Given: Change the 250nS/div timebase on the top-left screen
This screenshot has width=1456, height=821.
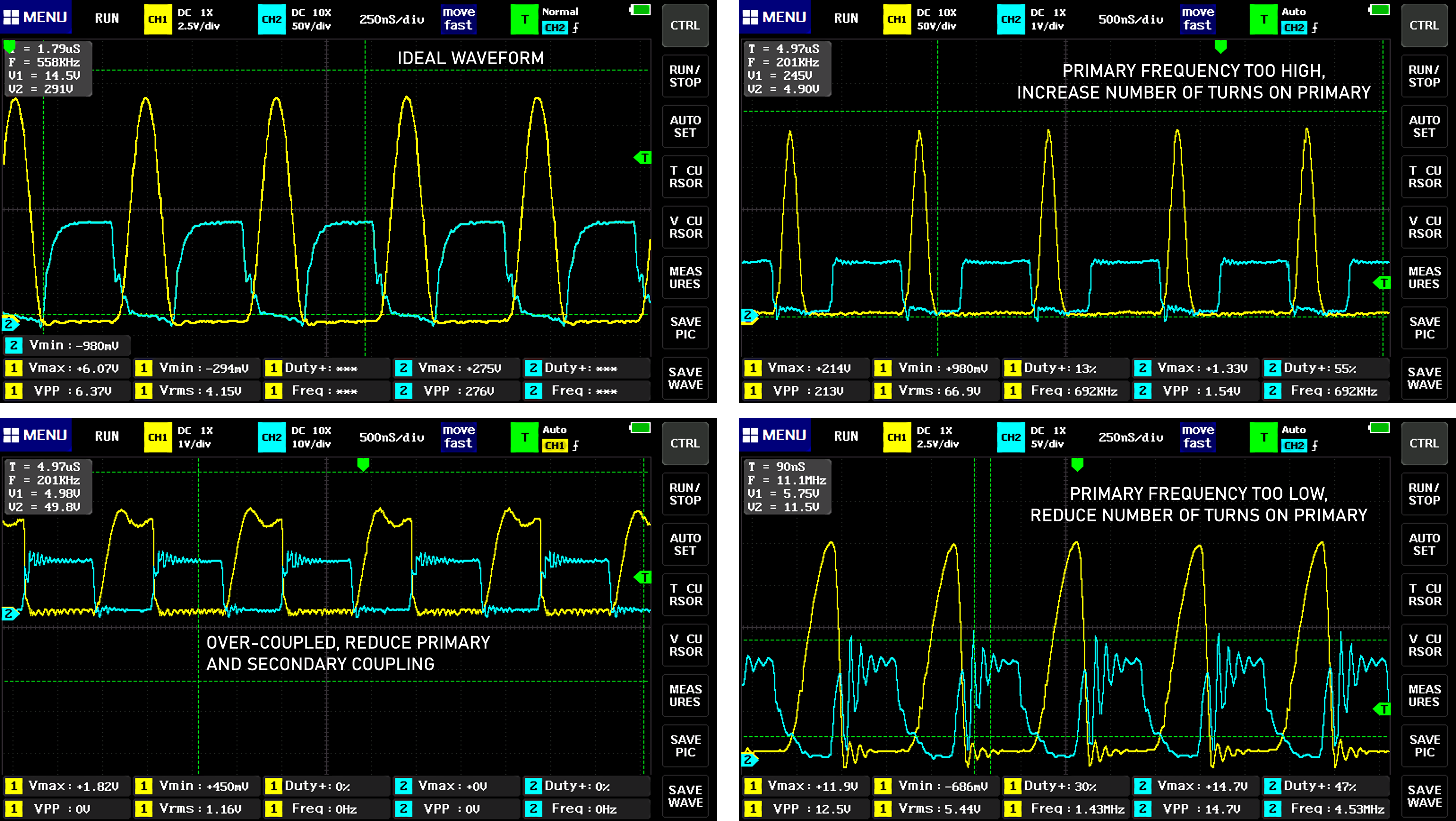Looking at the screenshot, I should [392, 20].
